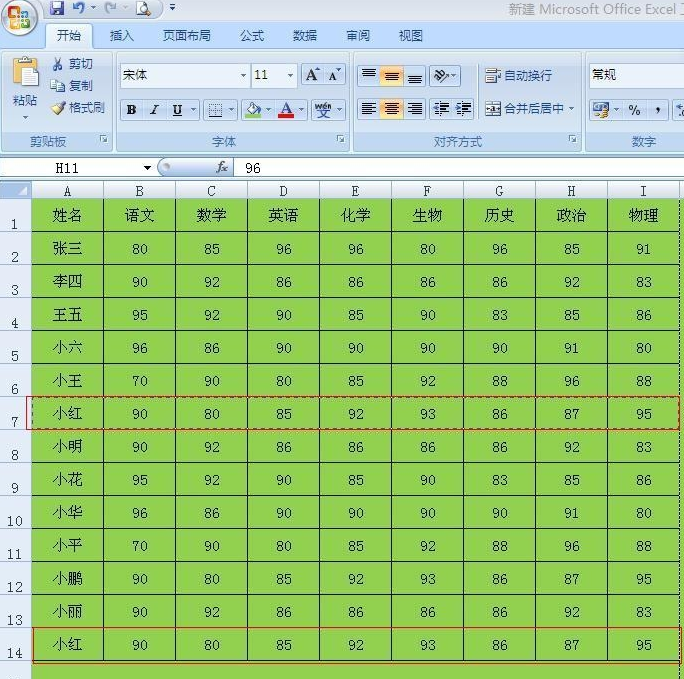Open the font size dropdown arrow
The image size is (684, 679).
pyautogui.click(x=290, y=75)
